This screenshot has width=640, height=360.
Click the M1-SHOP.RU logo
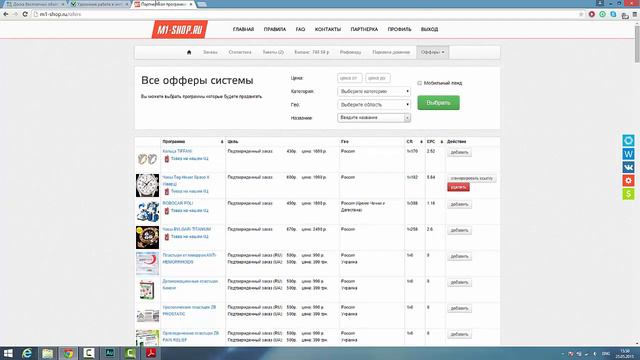pos(180,29)
